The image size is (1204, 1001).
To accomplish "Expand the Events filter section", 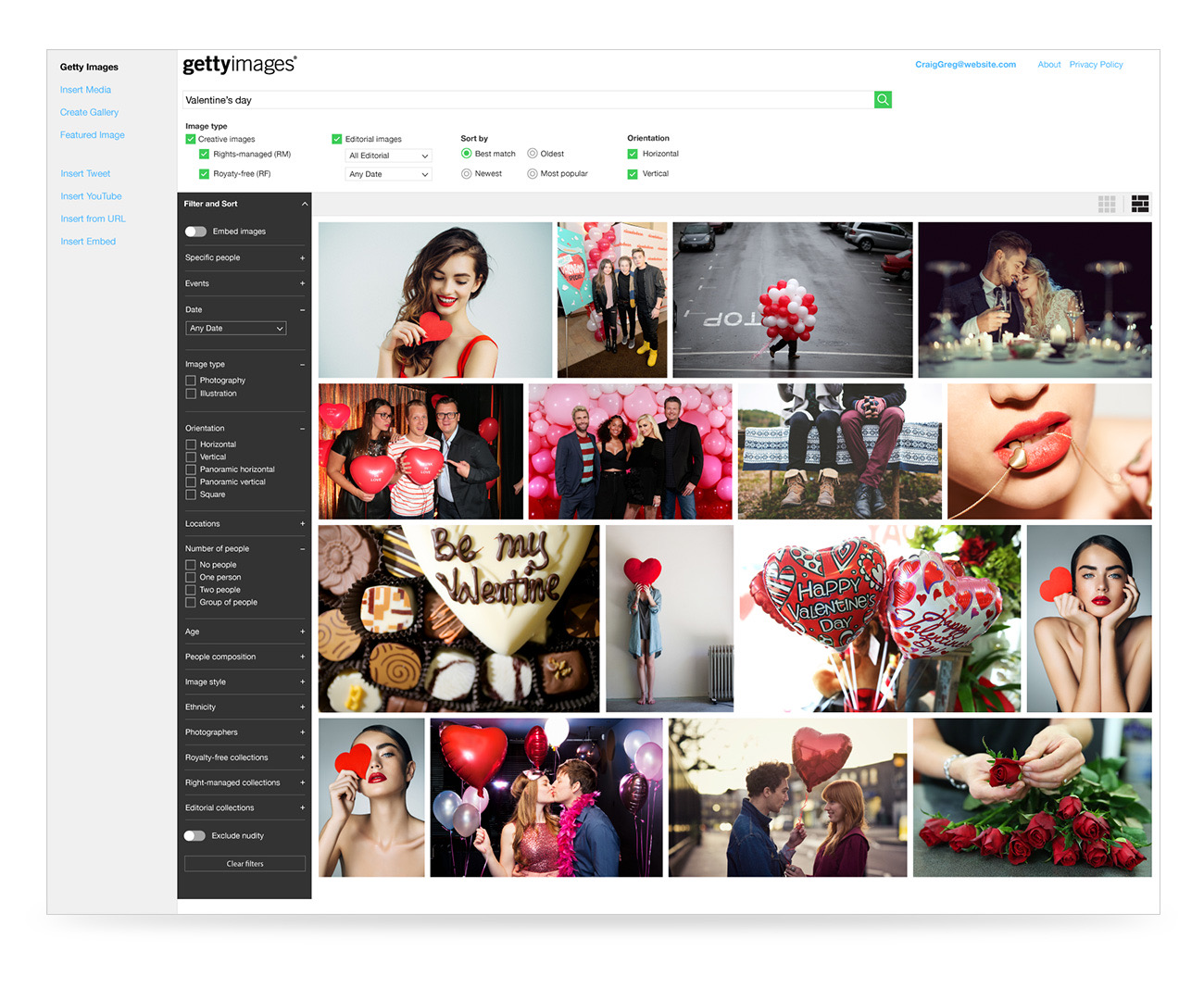I will (302, 283).
